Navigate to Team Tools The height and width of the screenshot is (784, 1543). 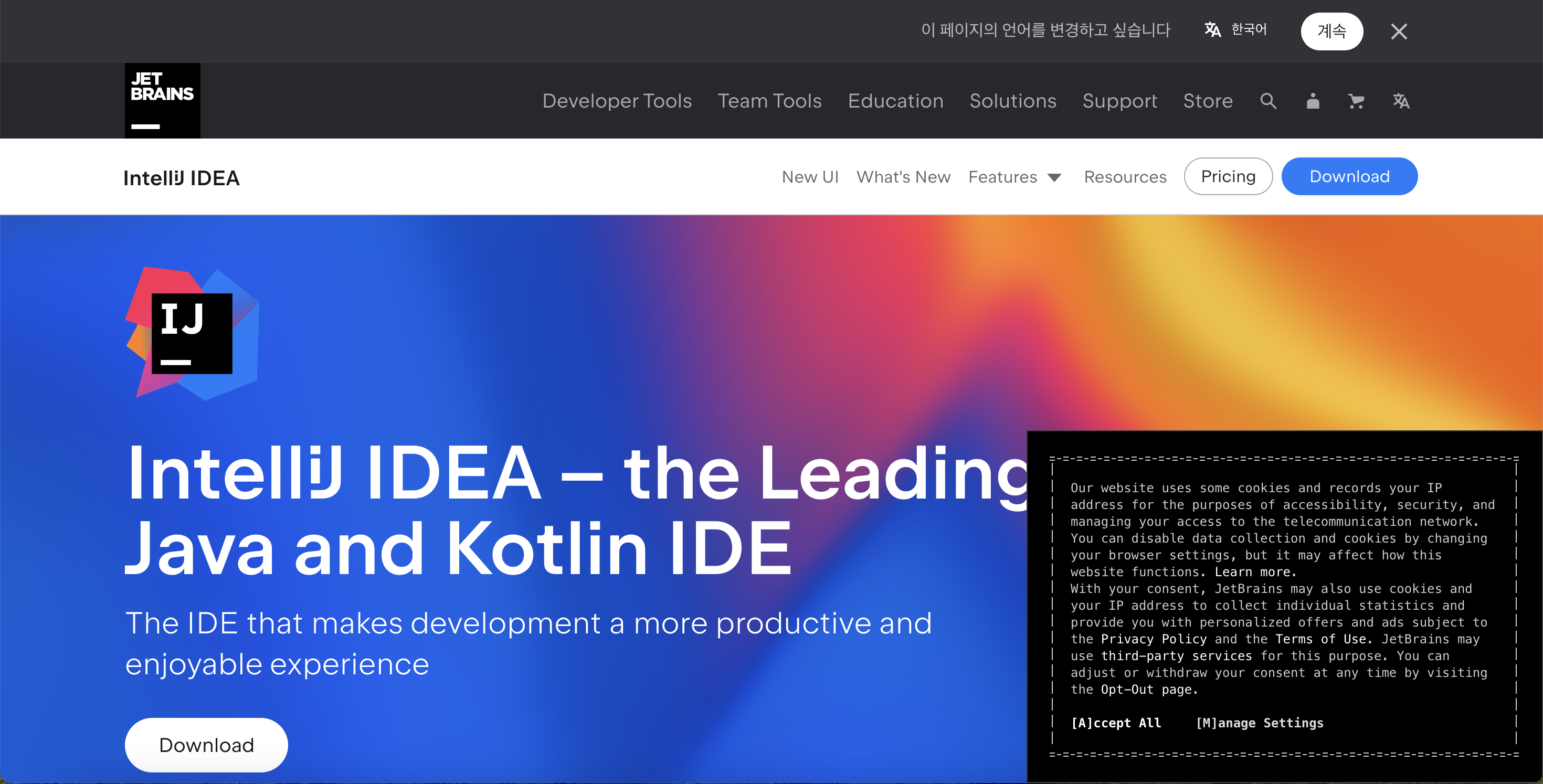point(770,101)
